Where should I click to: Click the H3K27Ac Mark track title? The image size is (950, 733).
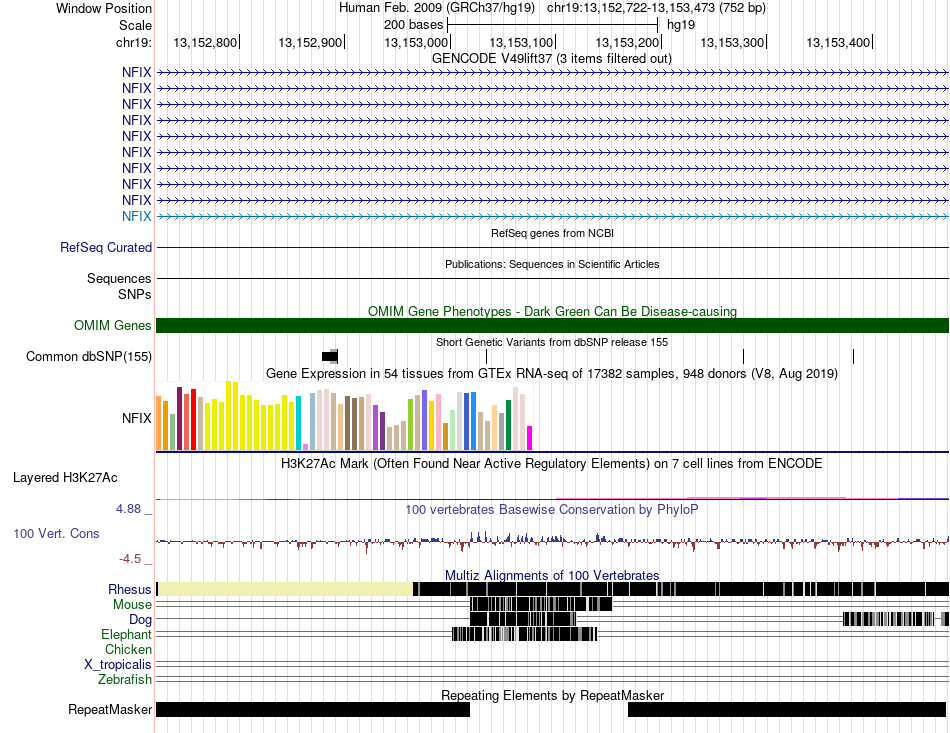point(551,463)
